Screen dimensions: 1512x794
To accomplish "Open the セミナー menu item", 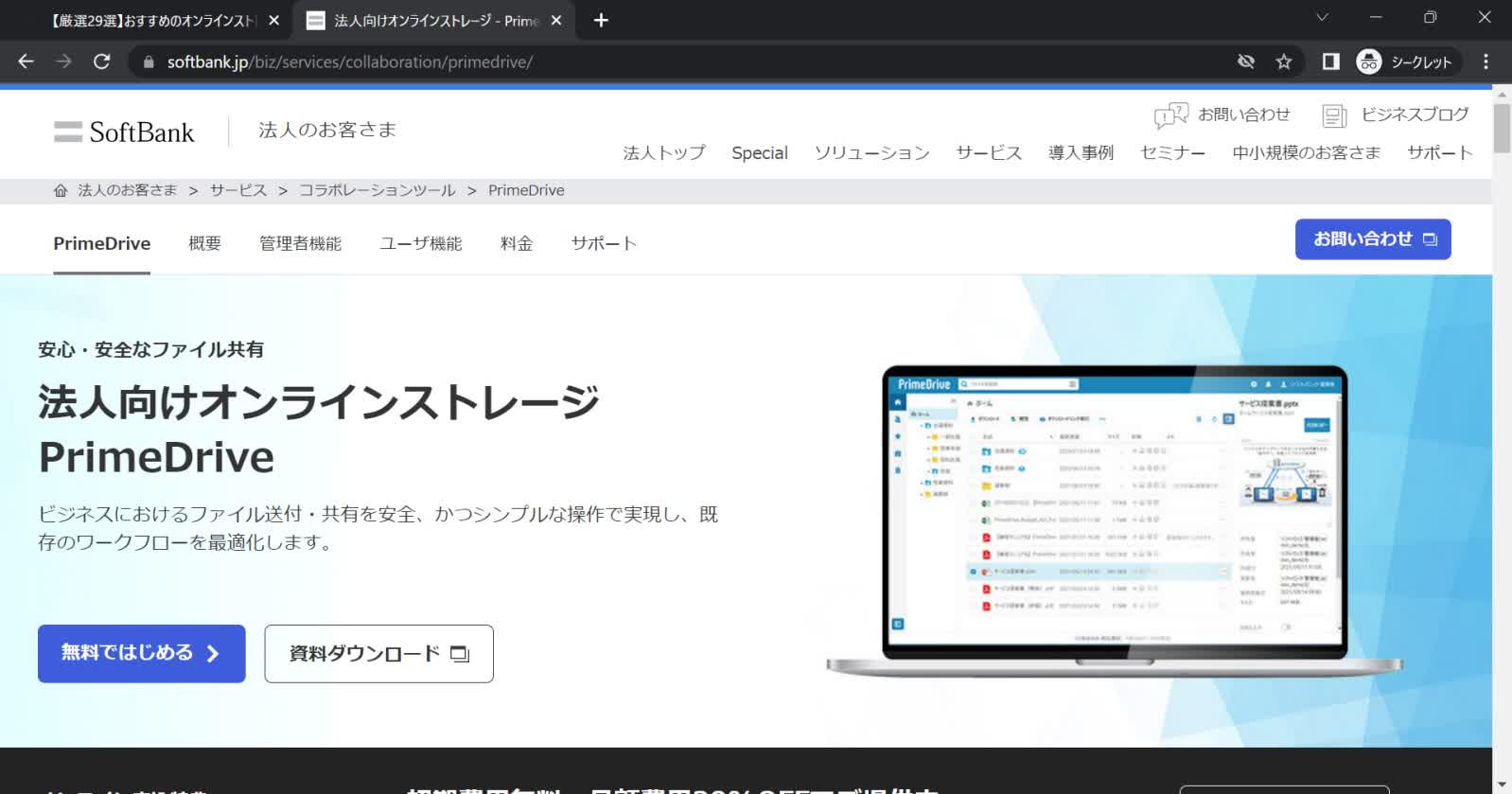I will click(1173, 152).
